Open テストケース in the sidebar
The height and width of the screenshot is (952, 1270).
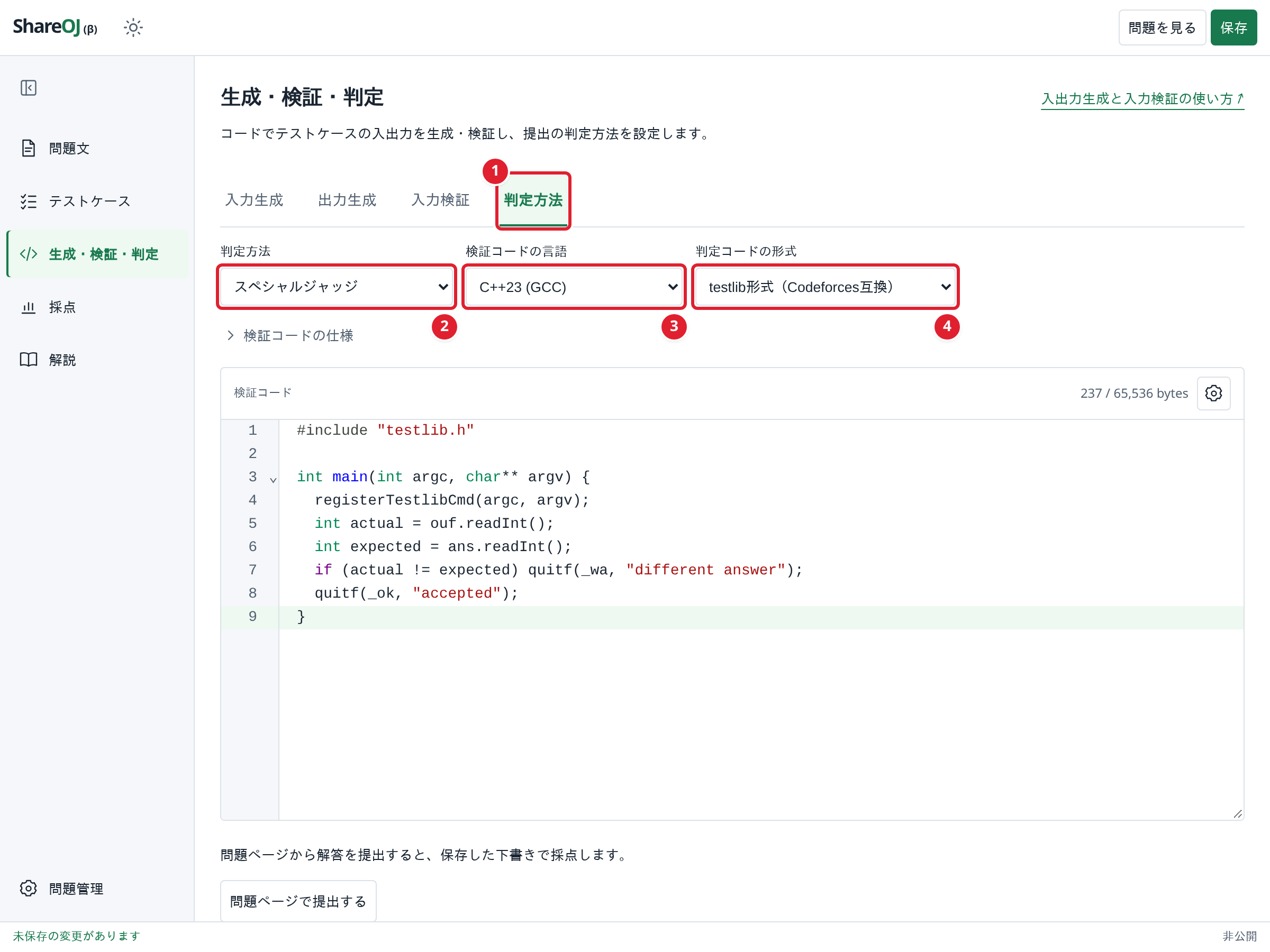point(97,202)
